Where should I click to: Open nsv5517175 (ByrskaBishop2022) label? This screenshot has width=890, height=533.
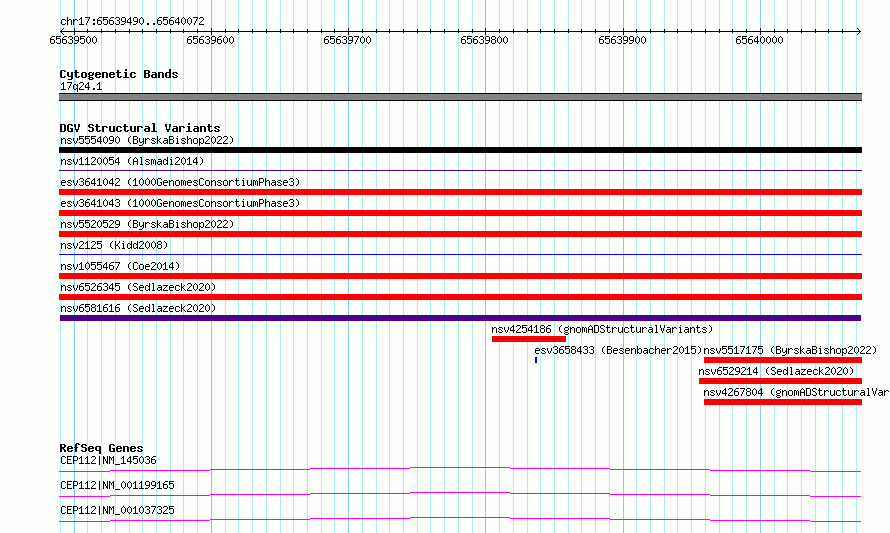pyautogui.click(x=790, y=350)
